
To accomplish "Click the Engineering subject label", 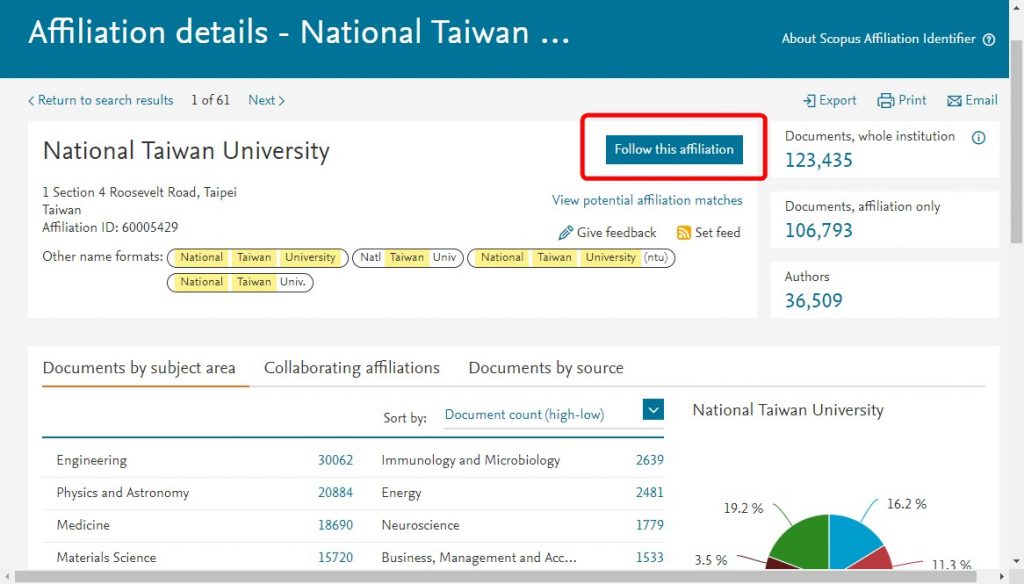I will tap(91, 461).
